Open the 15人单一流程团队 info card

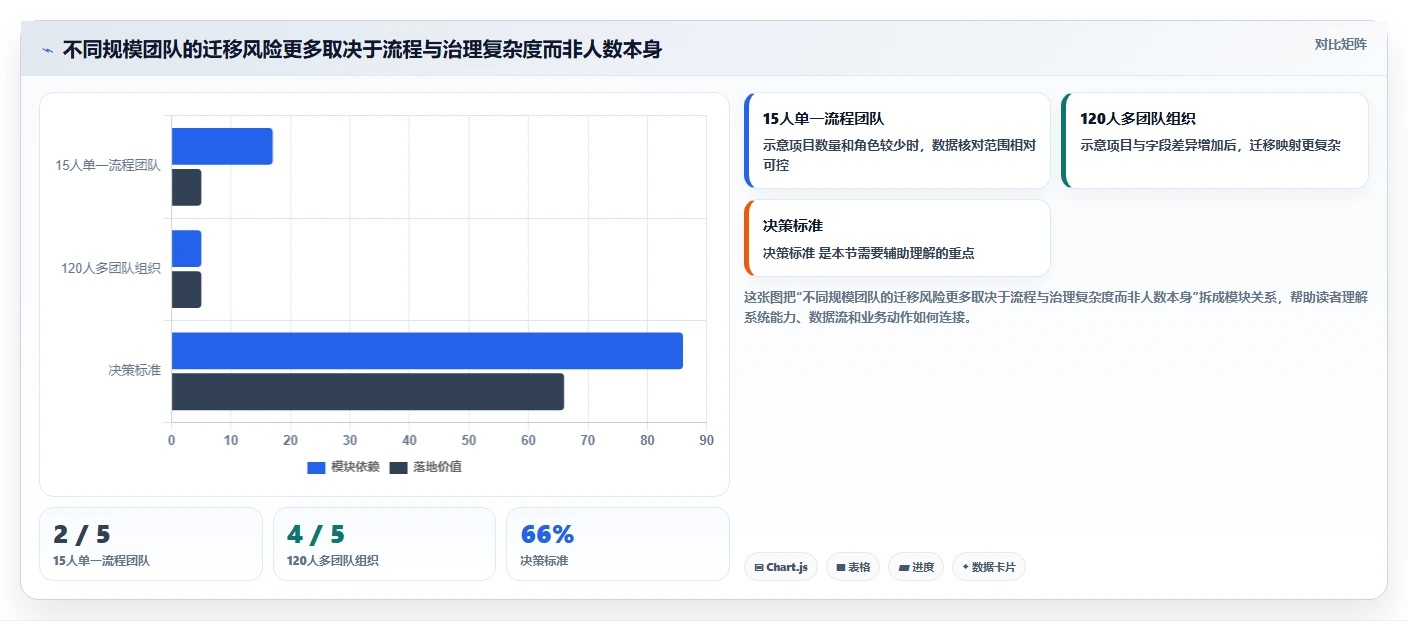click(897, 140)
